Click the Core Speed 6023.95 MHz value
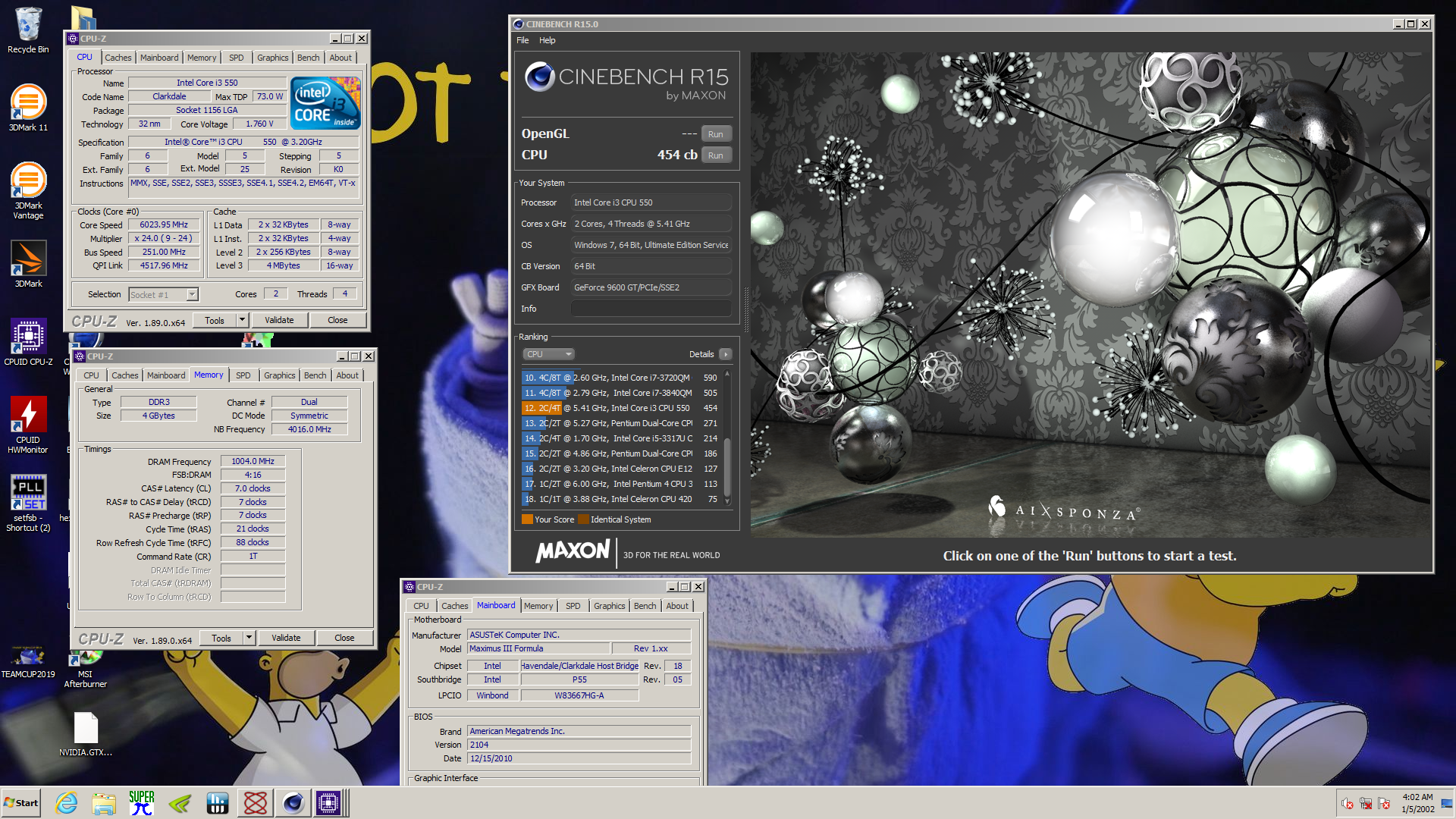Viewport: 1456px width, 819px height. (164, 224)
